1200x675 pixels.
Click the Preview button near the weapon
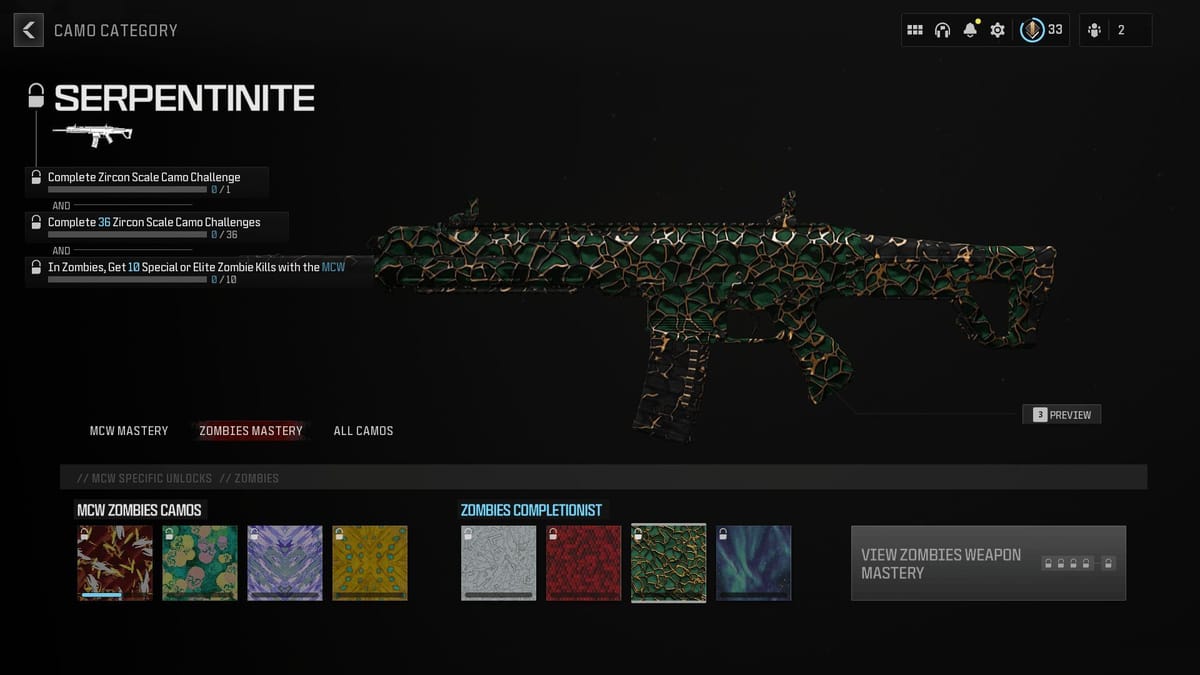[1062, 414]
